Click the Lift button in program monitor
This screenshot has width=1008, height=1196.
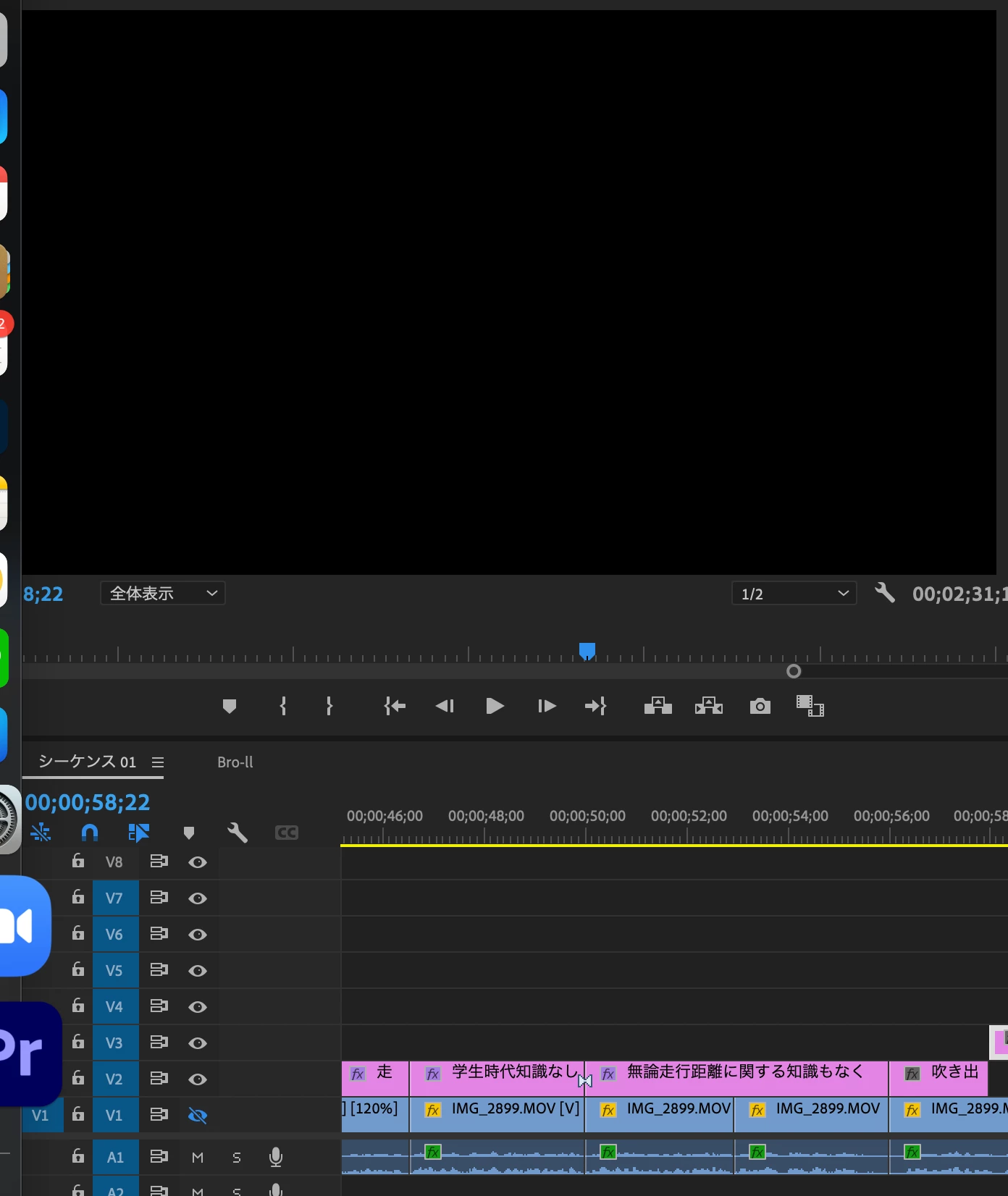[x=658, y=706]
